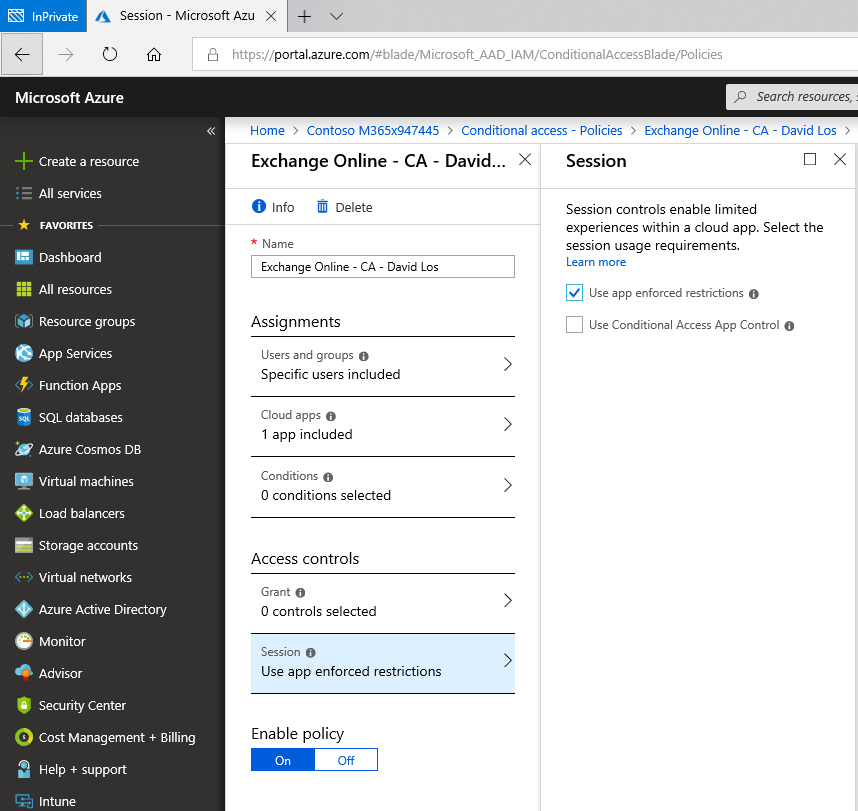Set Enable policy to Off
The height and width of the screenshot is (811, 858).
pos(346,760)
